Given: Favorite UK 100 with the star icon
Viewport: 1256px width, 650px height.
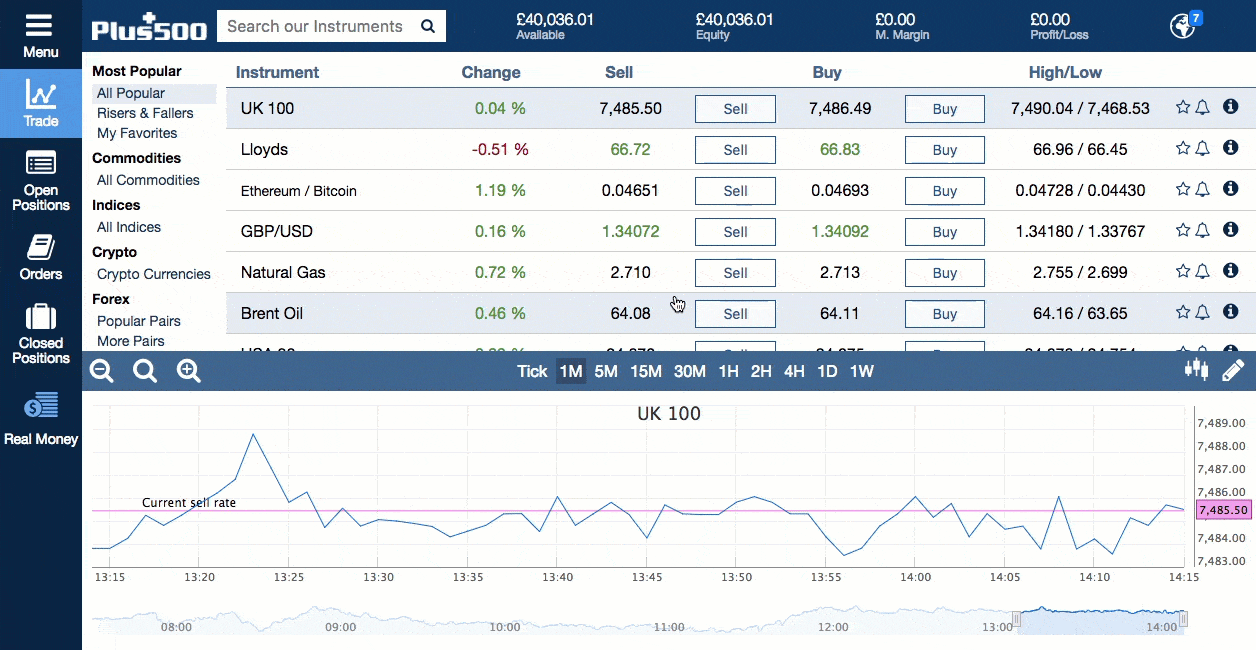Looking at the screenshot, I should 1182,106.
